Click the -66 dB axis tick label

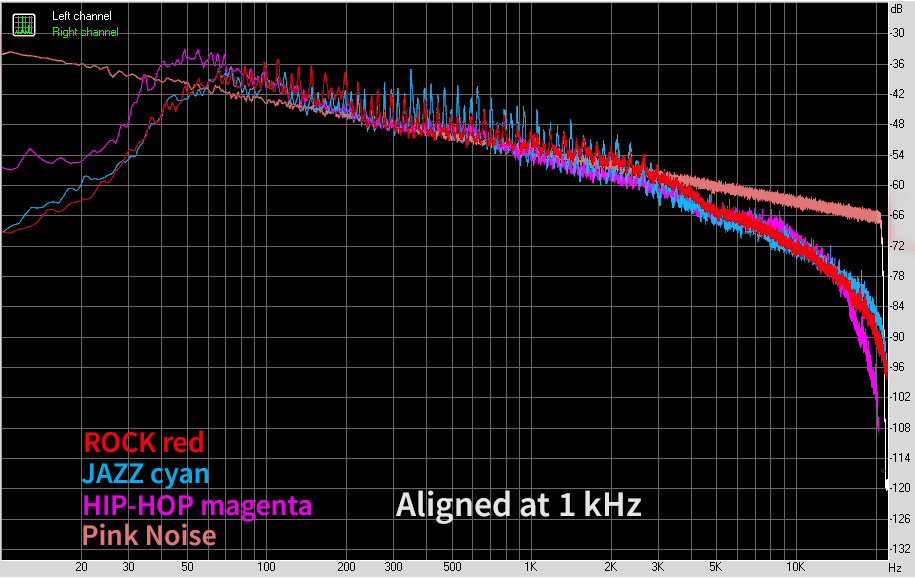(x=897, y=215)
